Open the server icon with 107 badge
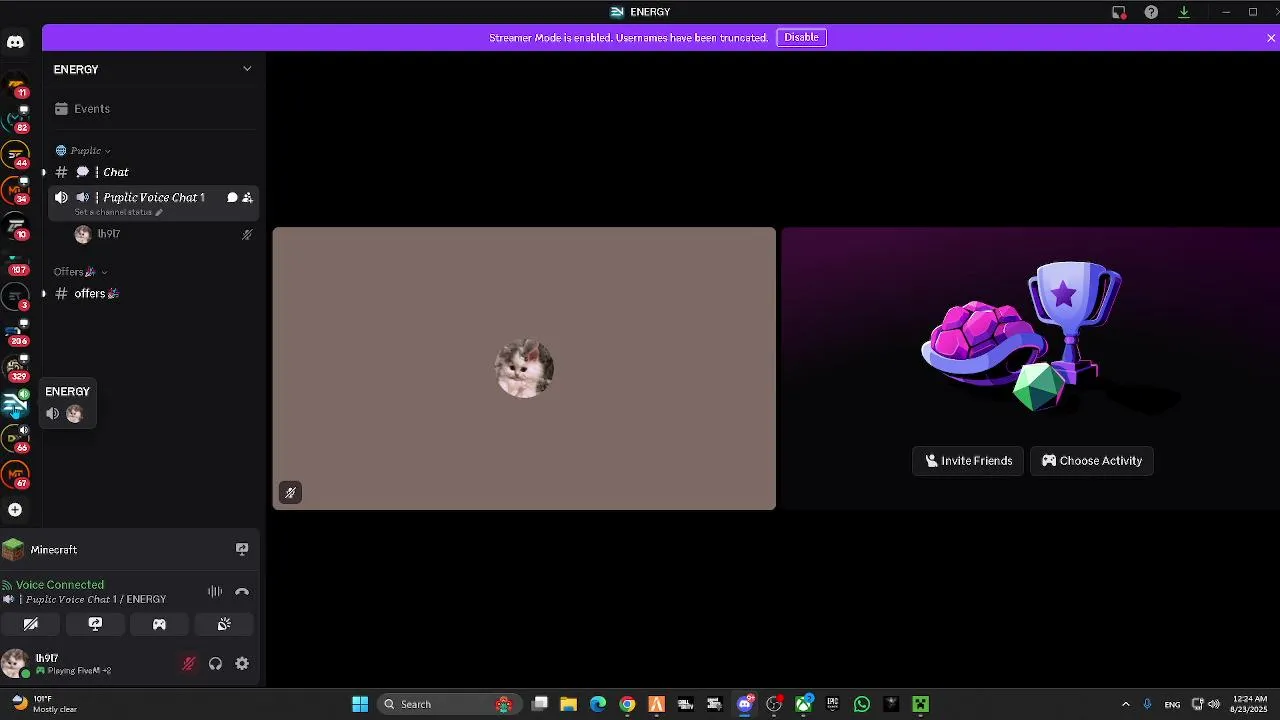Screen dimensions: 1280x720 [x=15, y=262]
